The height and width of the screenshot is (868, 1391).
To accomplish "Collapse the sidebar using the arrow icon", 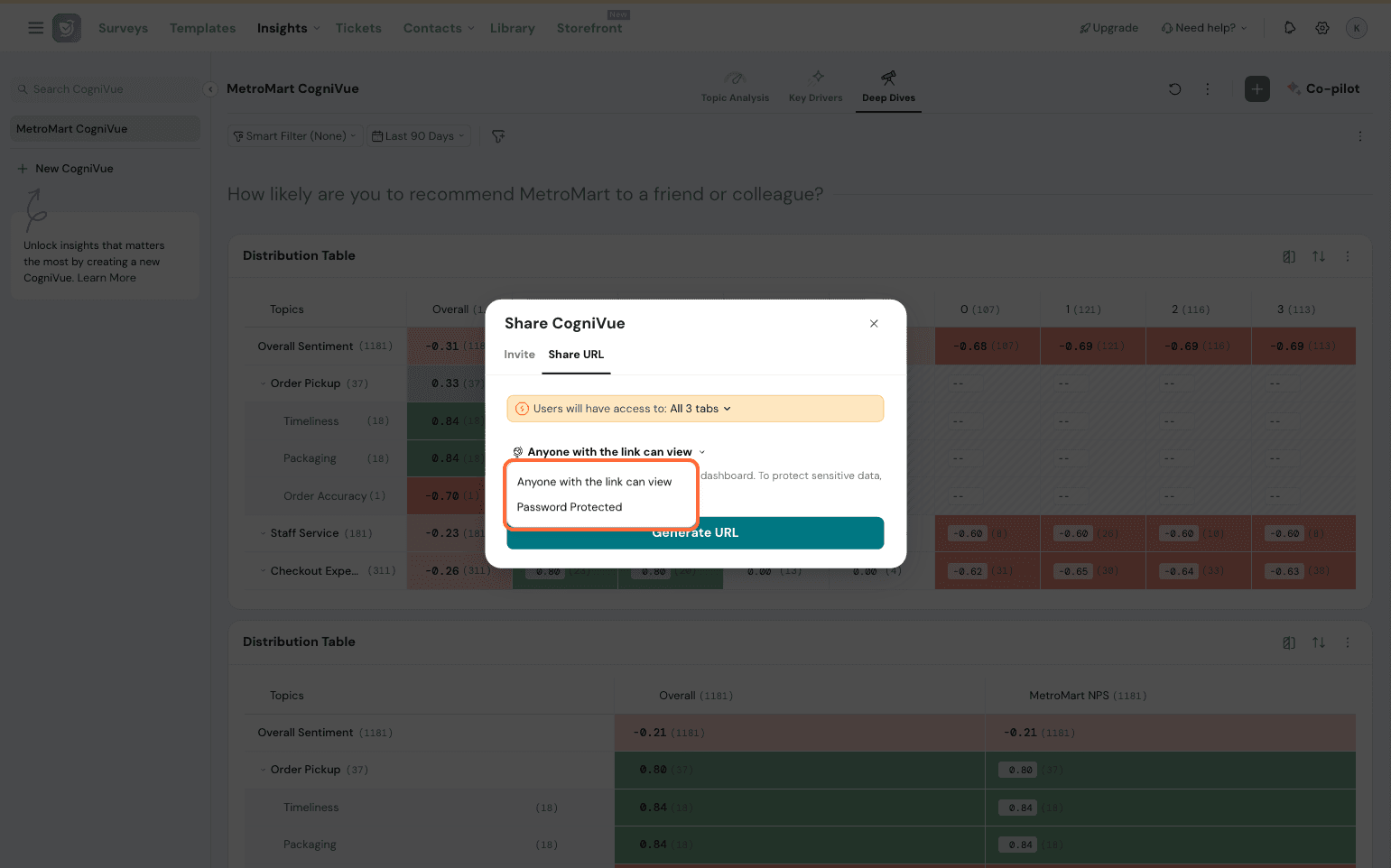I will pos(209,89).
